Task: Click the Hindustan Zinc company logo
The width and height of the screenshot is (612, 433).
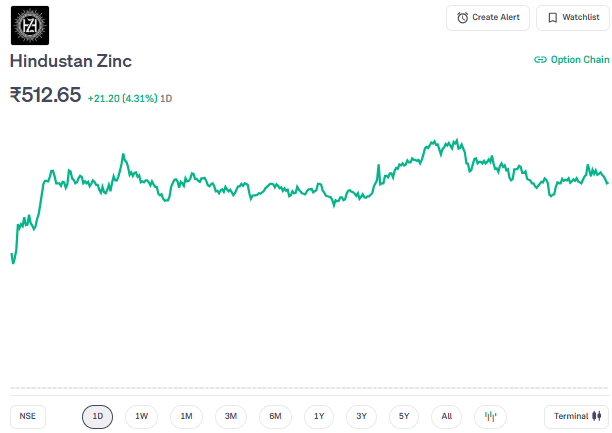Action: point(29,25)
